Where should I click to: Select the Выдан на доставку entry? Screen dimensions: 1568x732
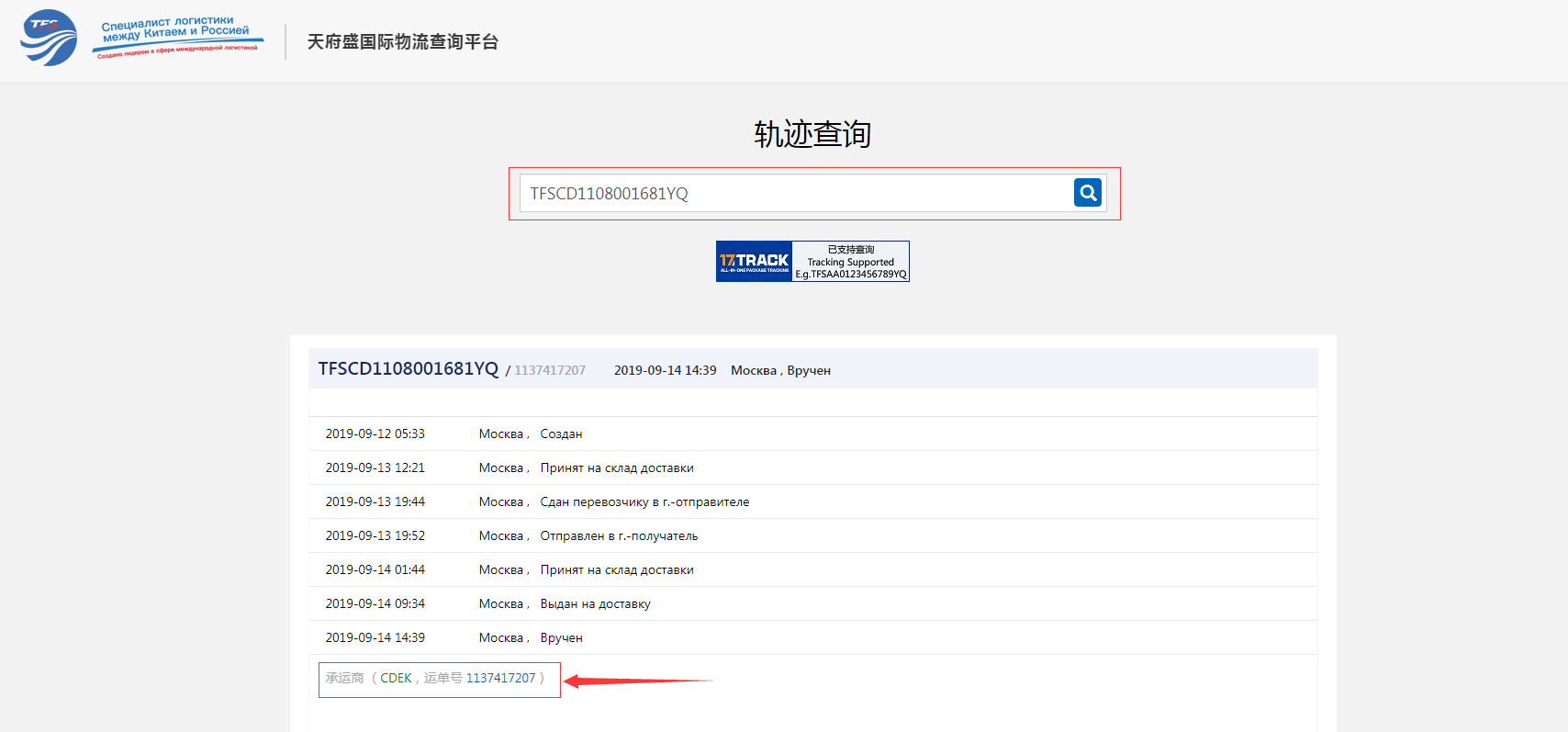(x=595, y=604)
